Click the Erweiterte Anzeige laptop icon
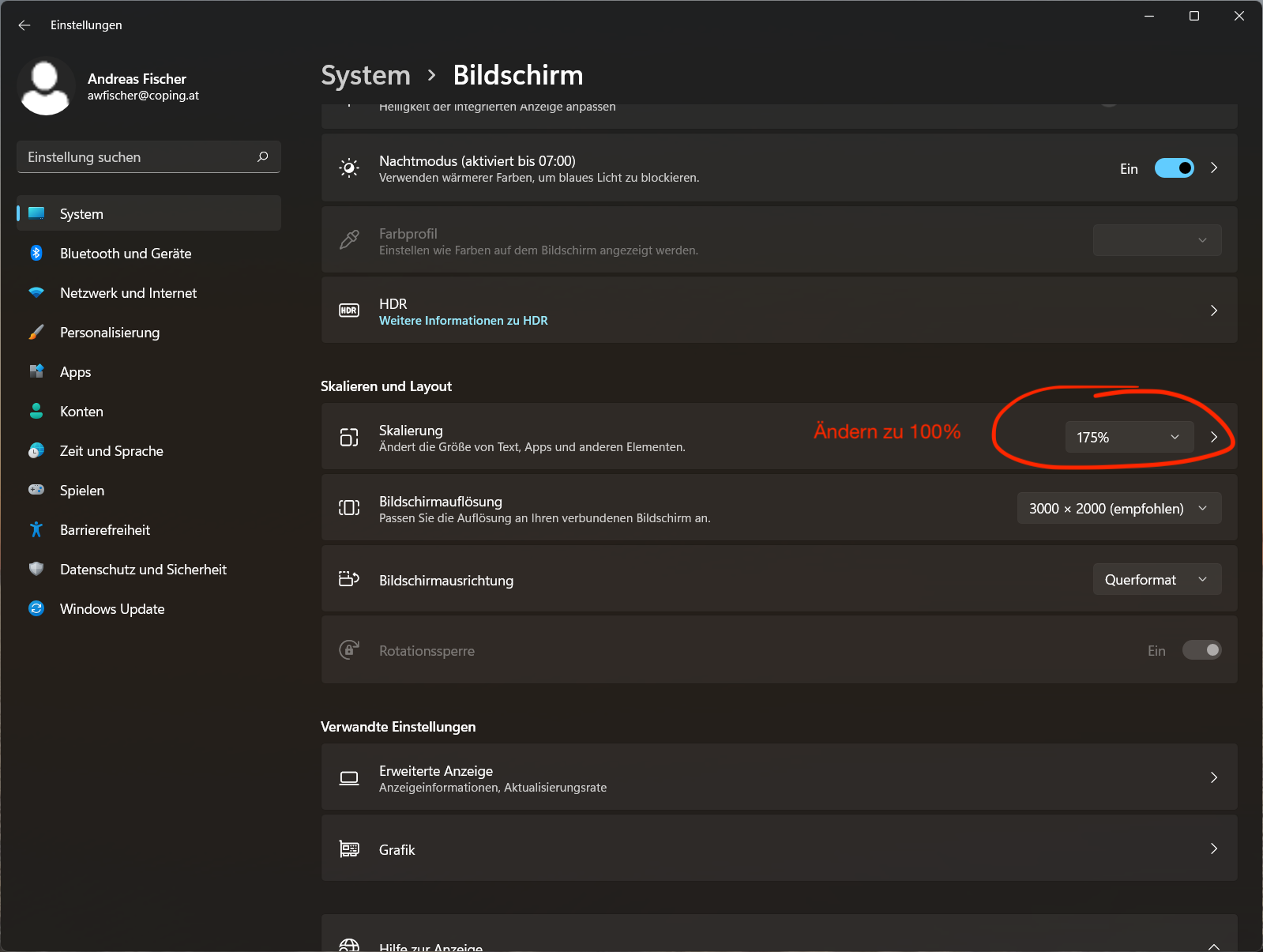The width and height of the screenshot is (1263, 952). point(349,778)
